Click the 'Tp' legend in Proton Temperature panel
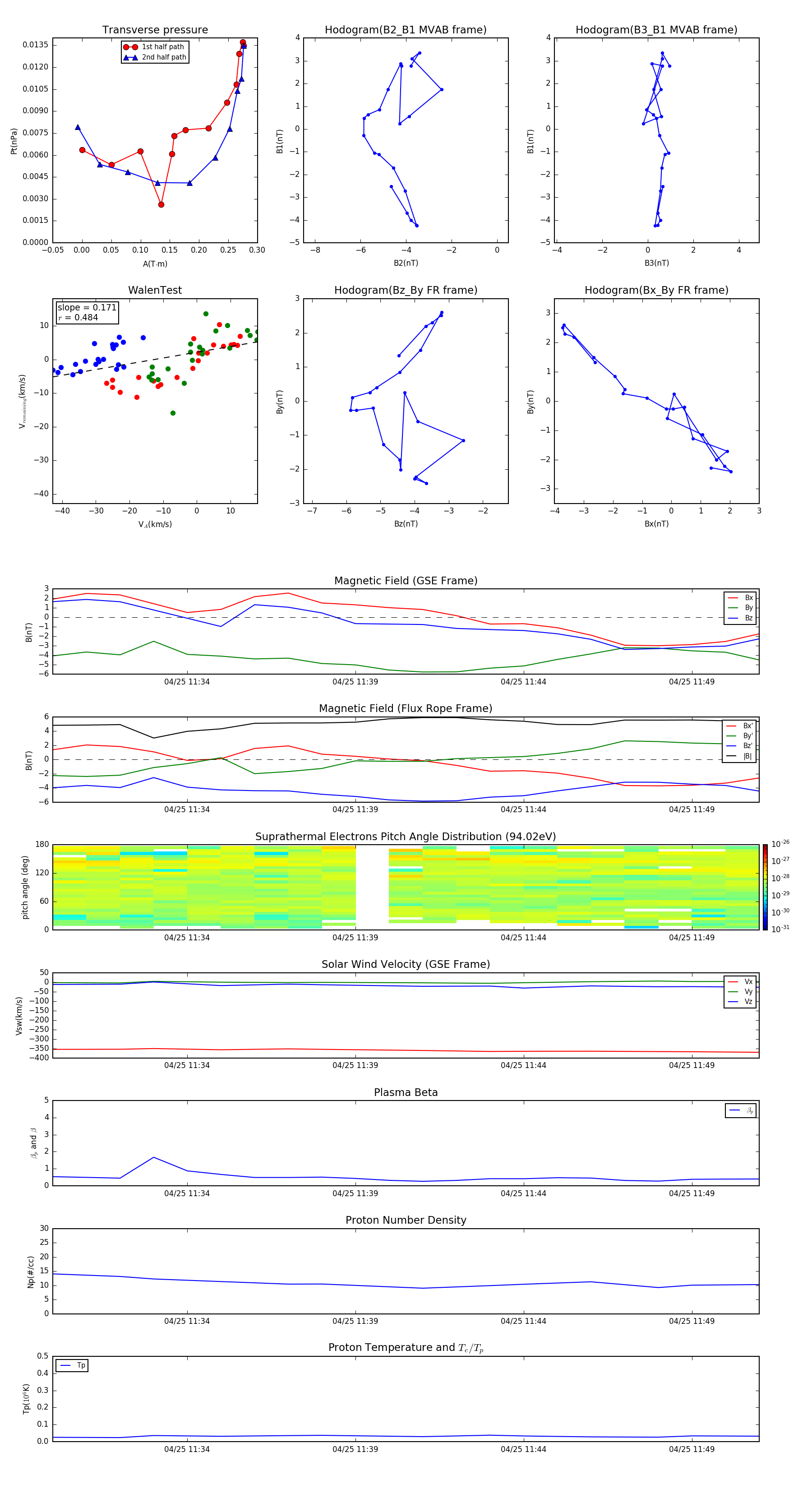 [x=72, y=1365]
